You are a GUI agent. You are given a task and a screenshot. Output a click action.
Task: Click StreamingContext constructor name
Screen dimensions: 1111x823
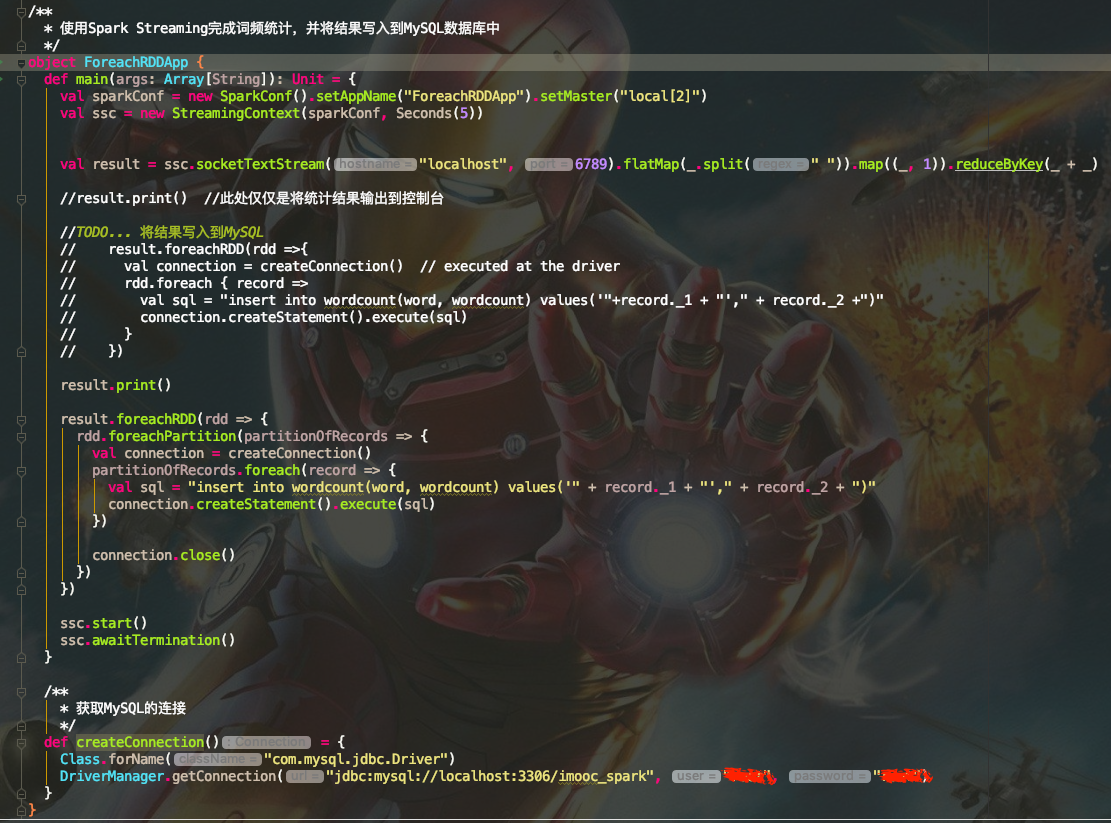click(236, 113)
